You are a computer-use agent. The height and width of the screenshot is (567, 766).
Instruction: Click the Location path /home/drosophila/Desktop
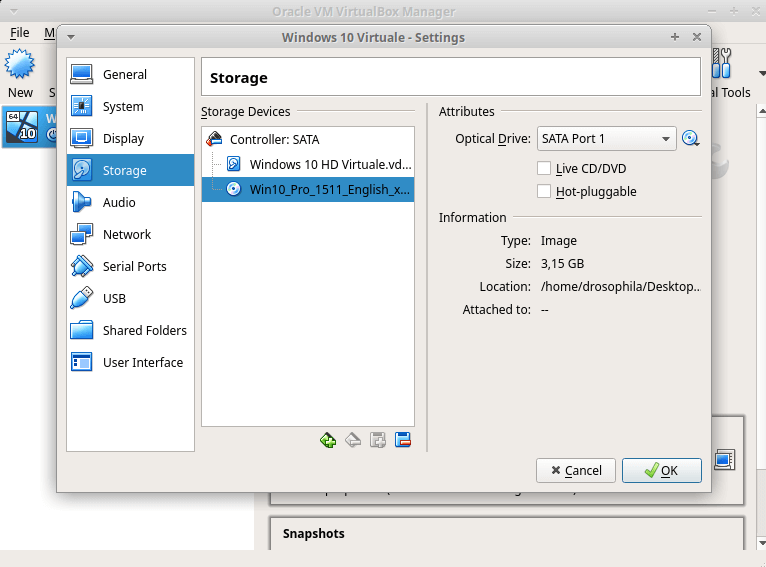pyautogui.click(x=620, y=287)
